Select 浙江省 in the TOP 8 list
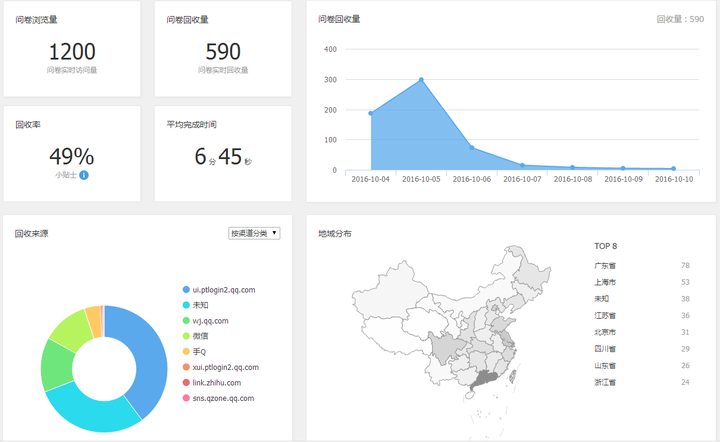Image resolution: width=720 pixels, height=442 pixels. pyautogui.click(x=605, y=382)
